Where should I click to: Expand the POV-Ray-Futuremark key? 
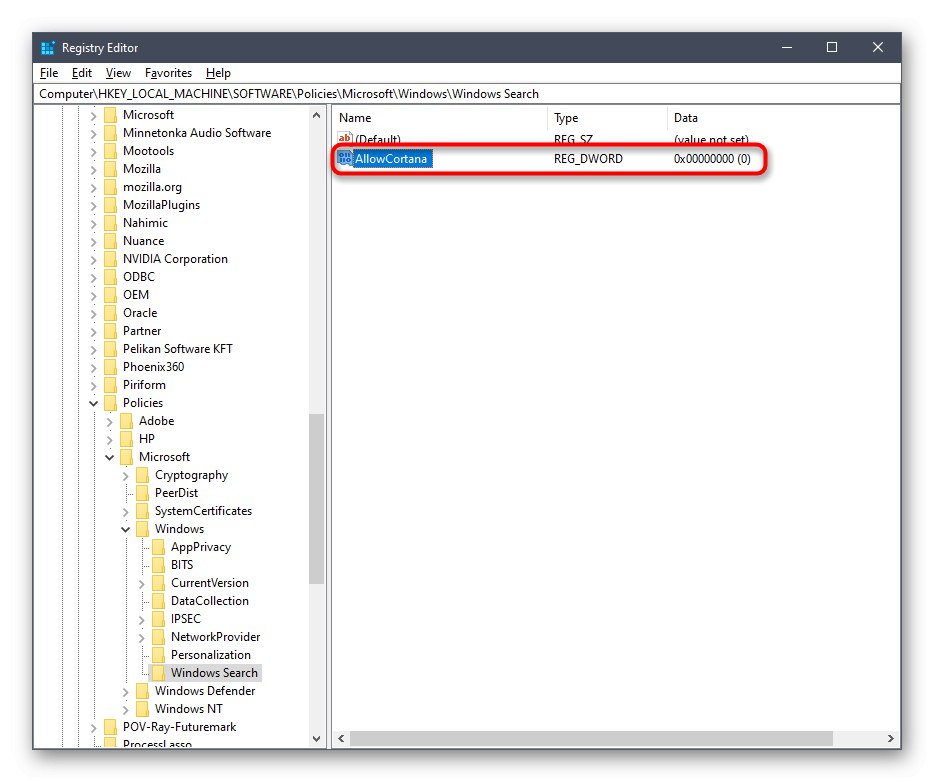pyautogui.click(x=94, y=727)
